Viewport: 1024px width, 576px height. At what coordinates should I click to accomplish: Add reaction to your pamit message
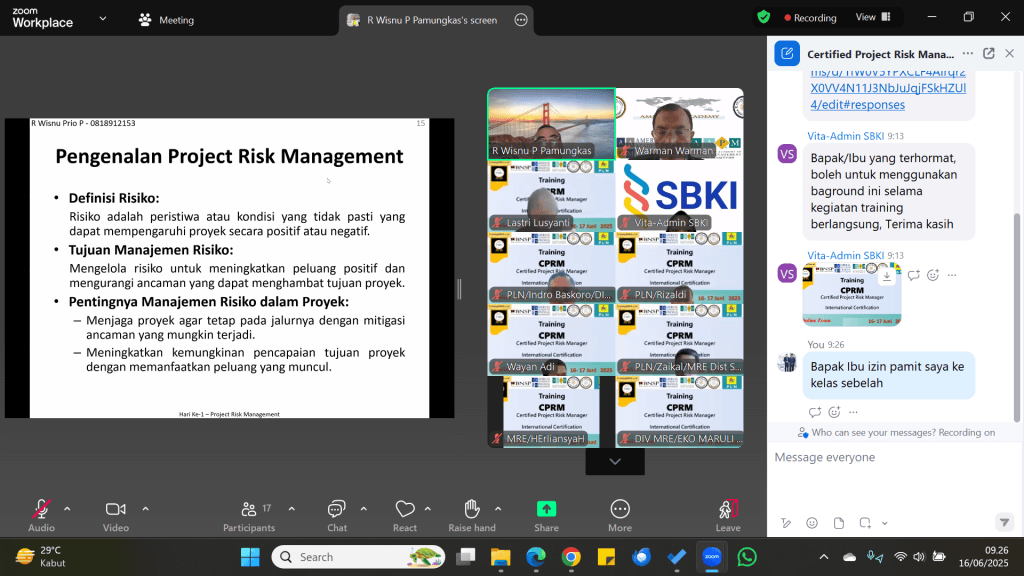[834, 412]
